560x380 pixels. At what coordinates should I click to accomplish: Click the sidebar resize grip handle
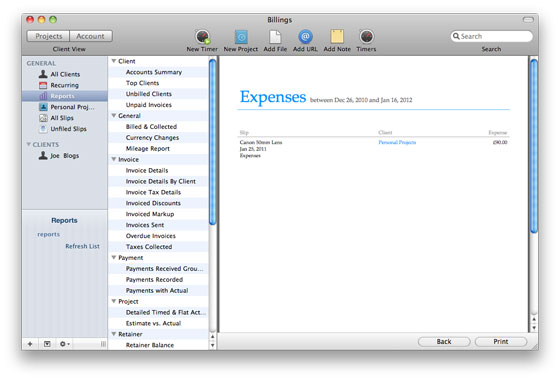click(103, 344)
